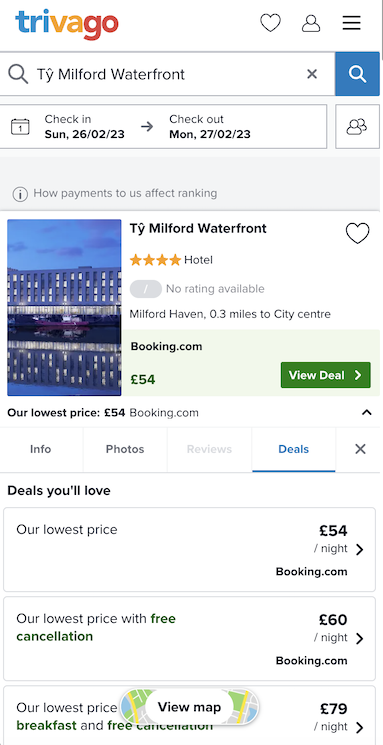Screen dimensions: 383x745
Task: Clear the search field with X icon
Action: click(312, 74)
